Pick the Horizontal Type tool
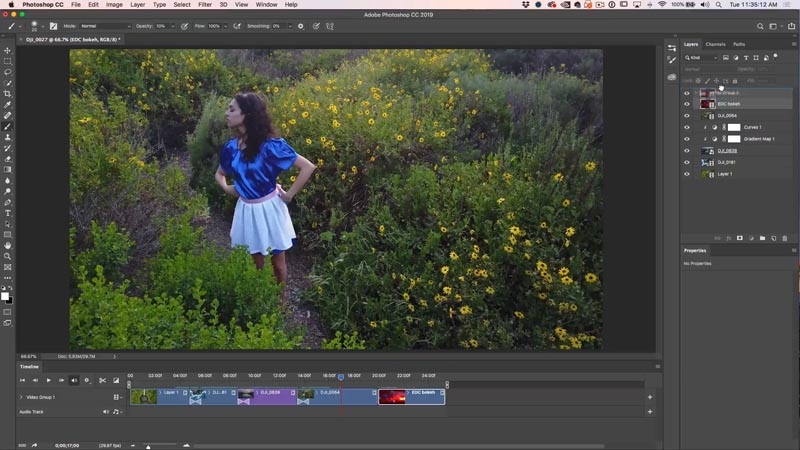The image size is (800, 450). click(x=8, y=213)
